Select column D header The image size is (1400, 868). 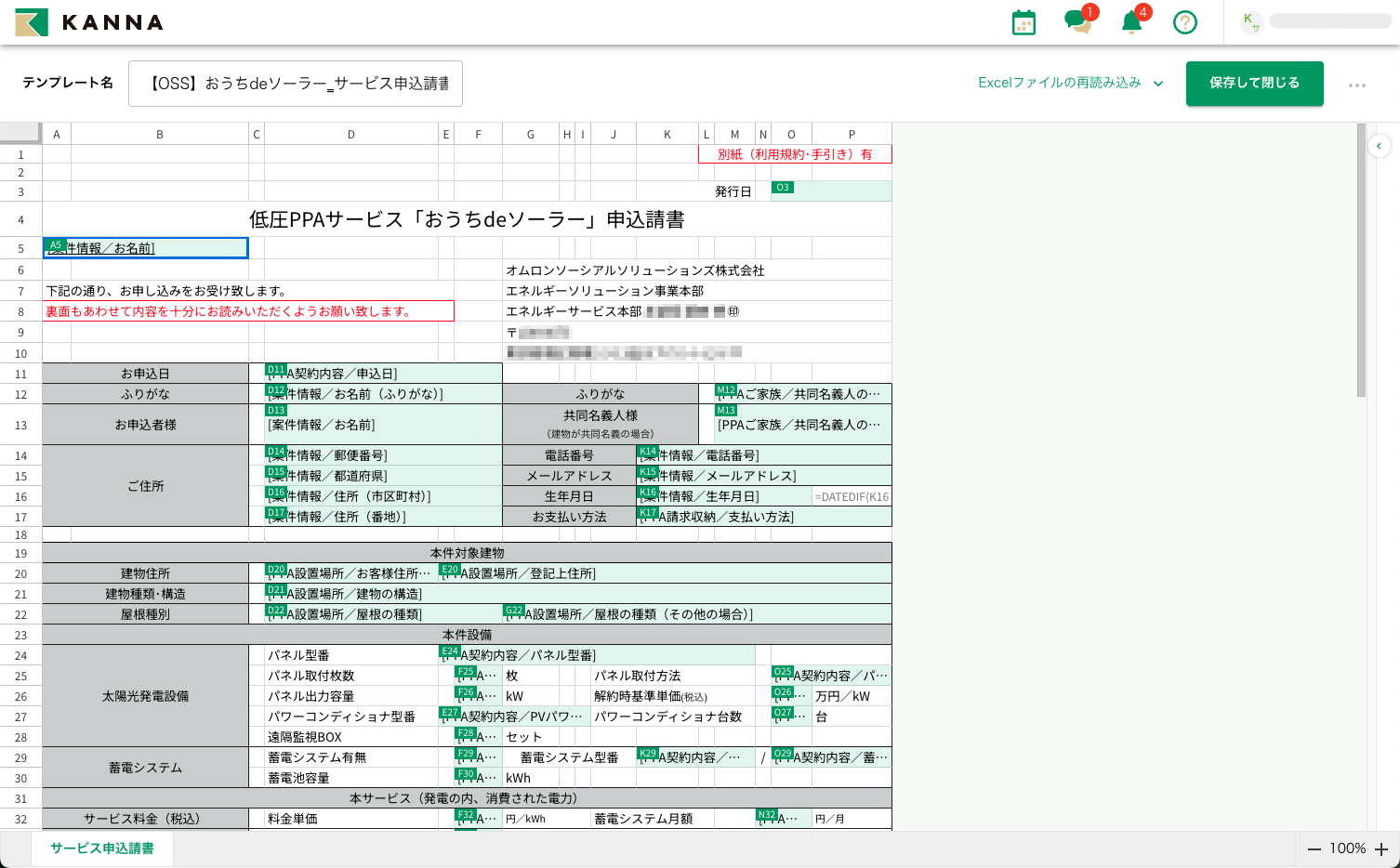coord(350,135)
